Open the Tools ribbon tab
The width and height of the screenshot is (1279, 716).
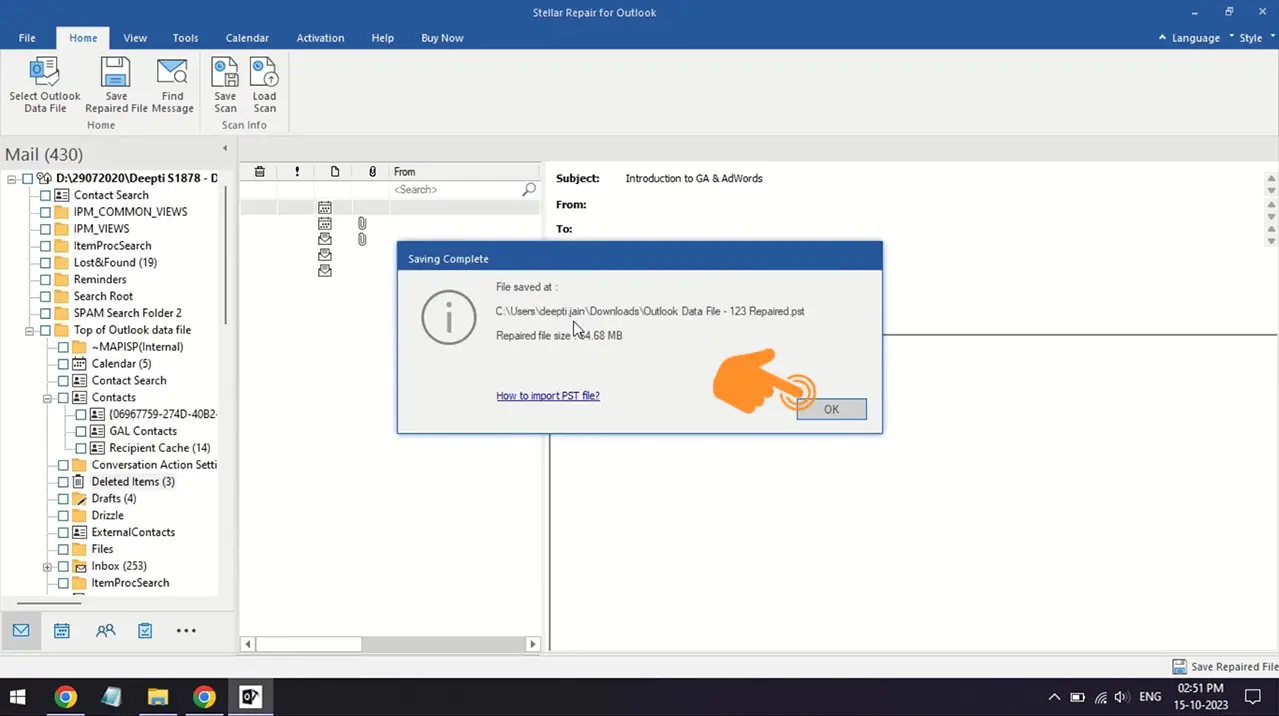(x=185, y=38)
